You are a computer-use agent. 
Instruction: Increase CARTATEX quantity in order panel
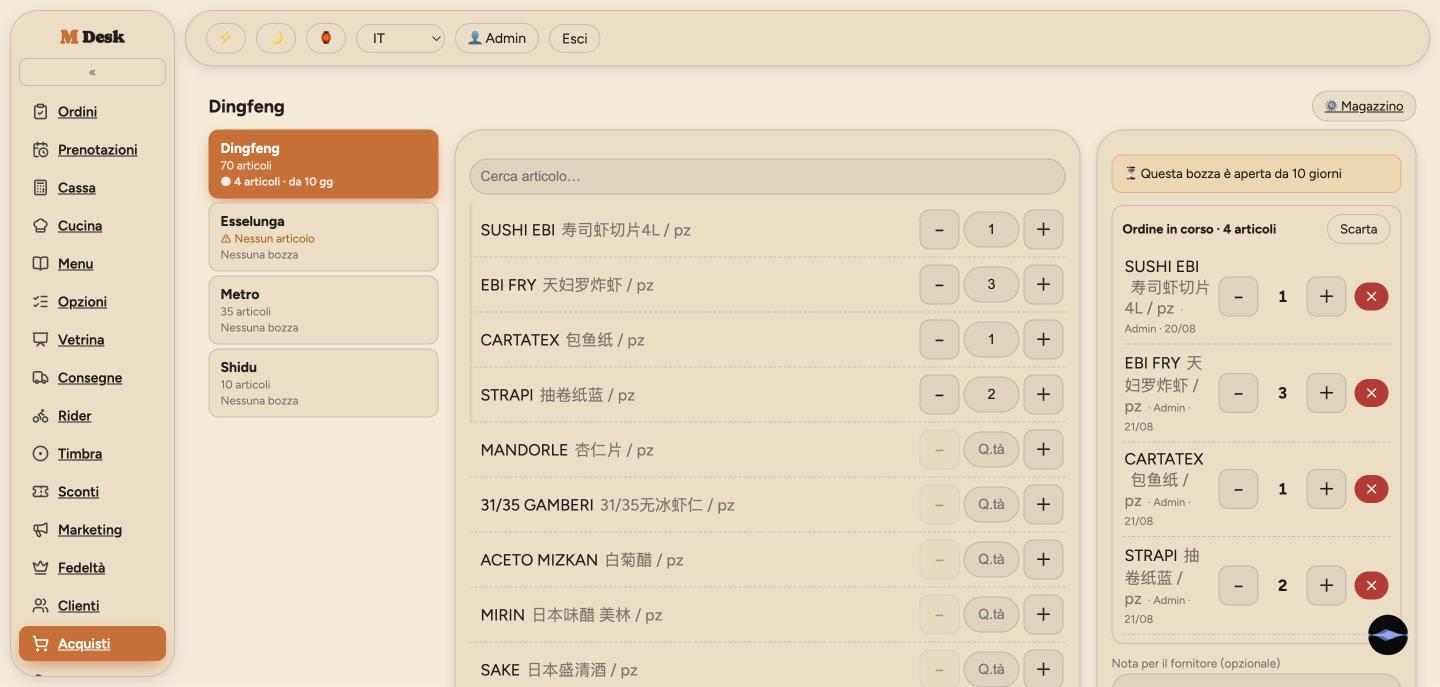[1326, 489]
